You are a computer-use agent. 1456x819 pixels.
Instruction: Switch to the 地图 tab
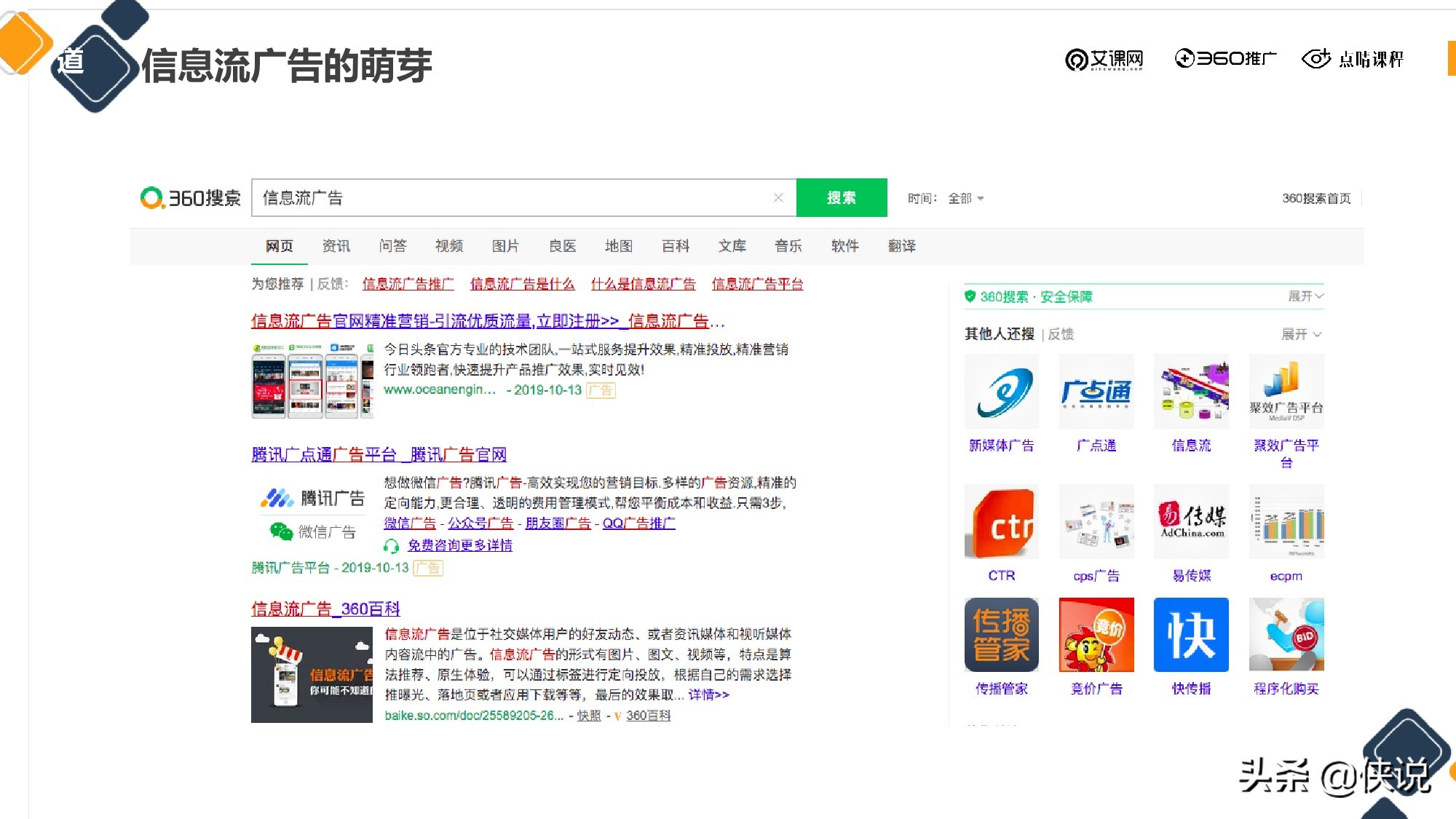(619, 246)
